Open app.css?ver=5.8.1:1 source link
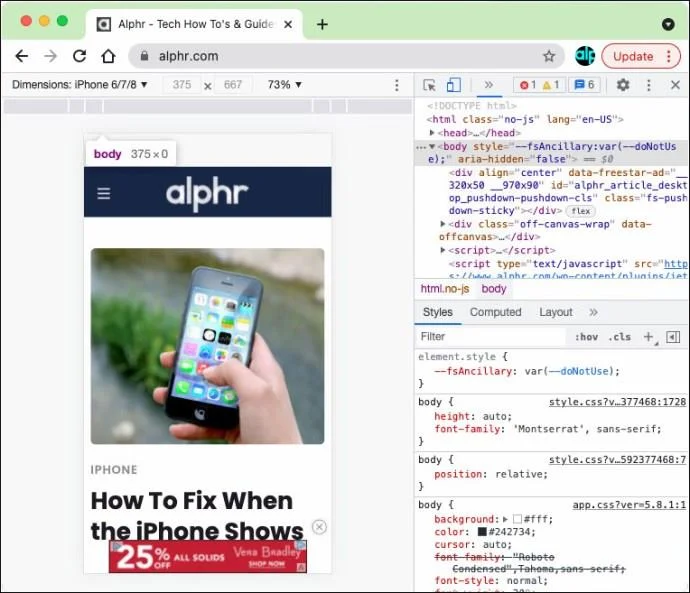Viewport: 690px width, 593px height. point(629,505)
